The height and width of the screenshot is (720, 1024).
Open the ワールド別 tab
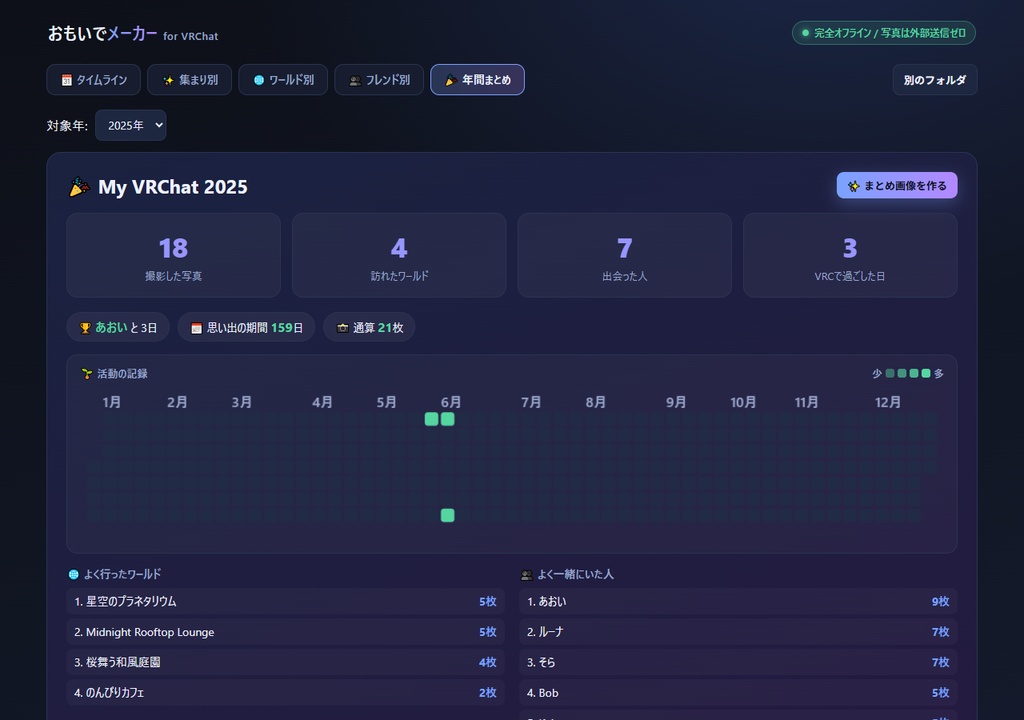coord(283,80)
